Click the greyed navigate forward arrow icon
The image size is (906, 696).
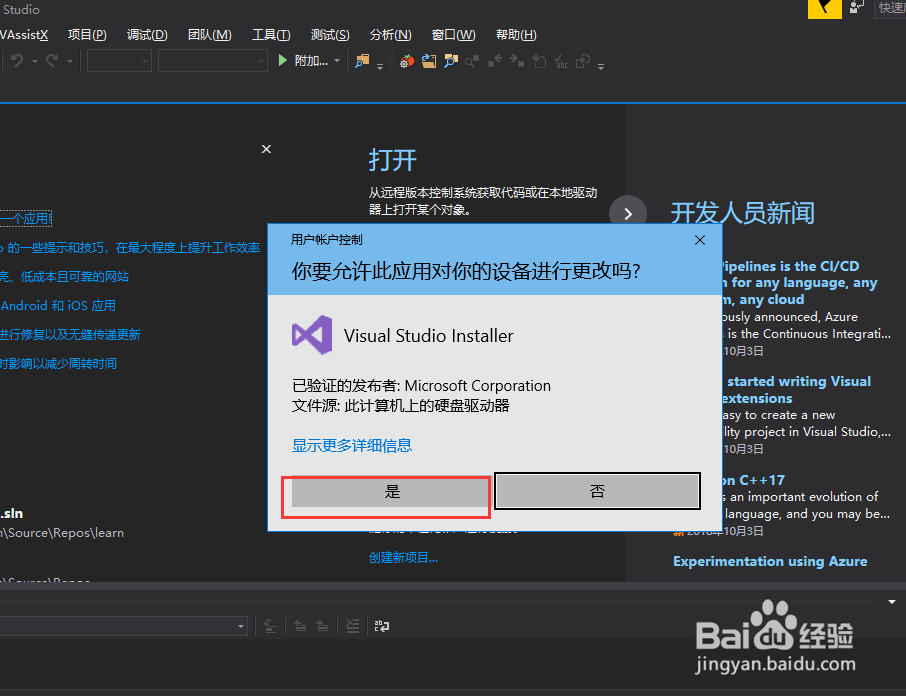pyautogui.click(x=517, y=61)
